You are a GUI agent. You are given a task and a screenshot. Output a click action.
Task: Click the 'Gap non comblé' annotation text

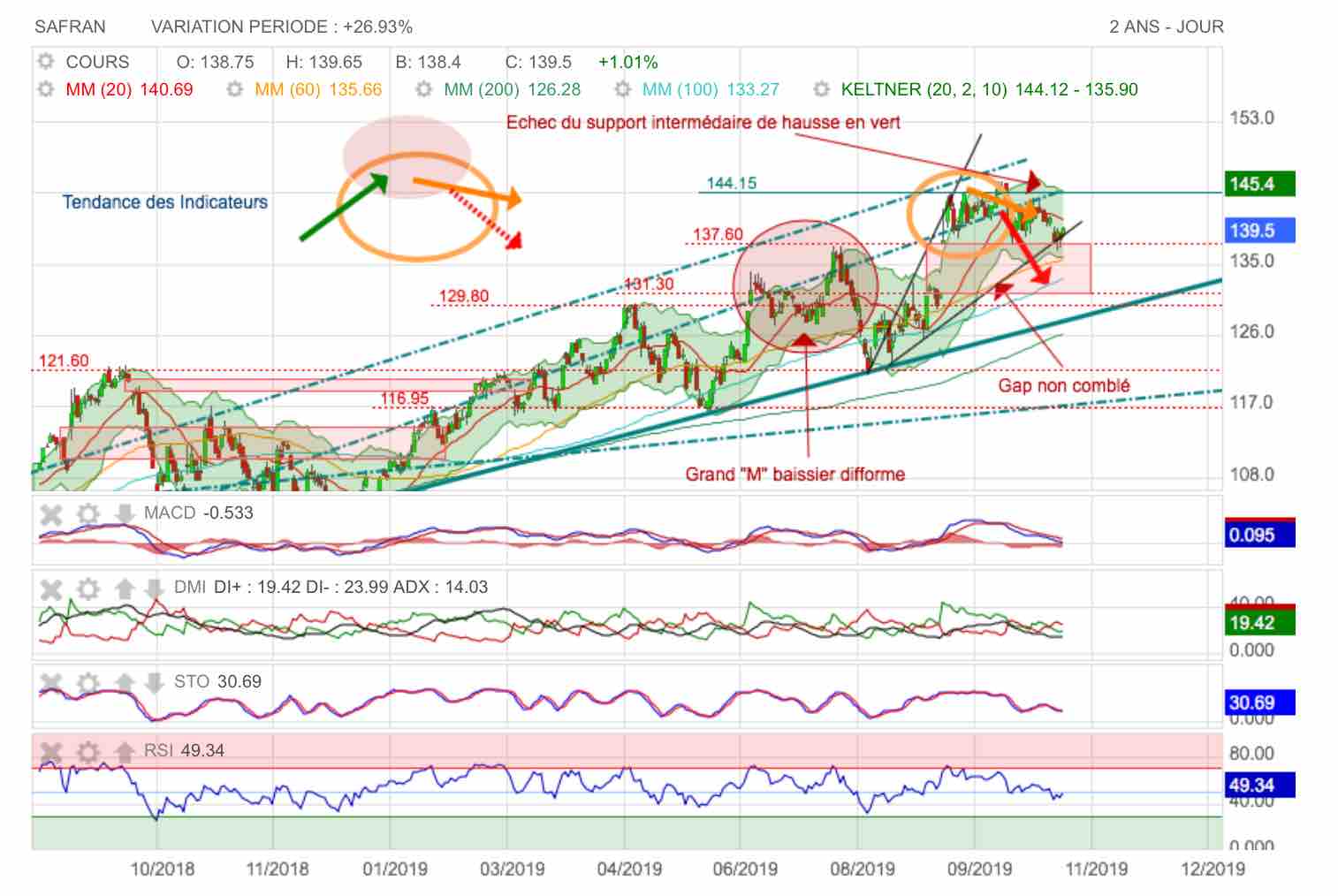point(1064,385)
